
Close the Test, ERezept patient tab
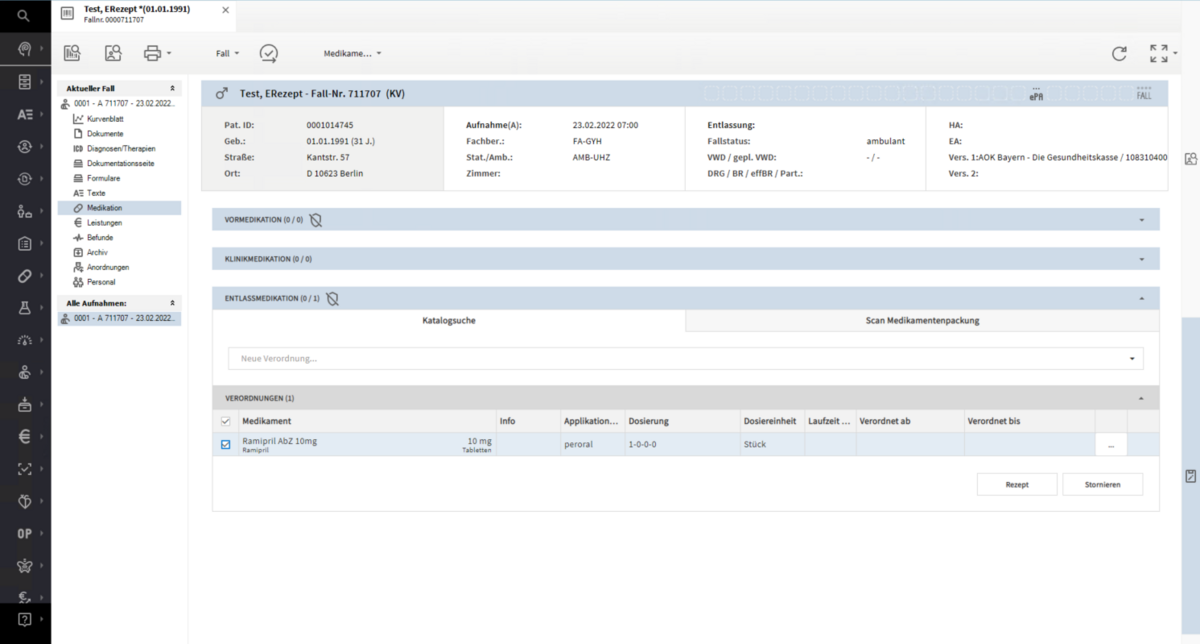225,11
